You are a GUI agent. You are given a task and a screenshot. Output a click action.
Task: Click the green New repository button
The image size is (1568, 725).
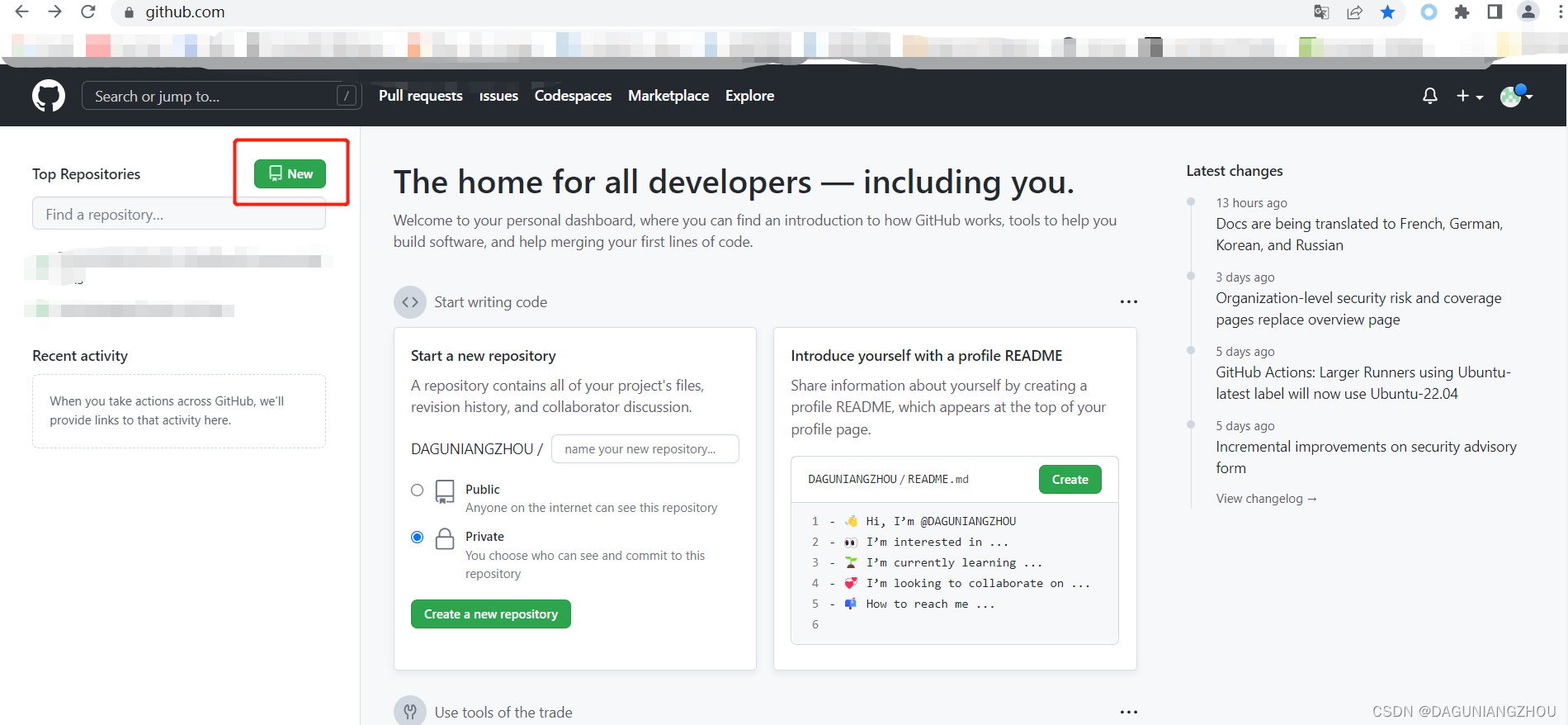290,173
